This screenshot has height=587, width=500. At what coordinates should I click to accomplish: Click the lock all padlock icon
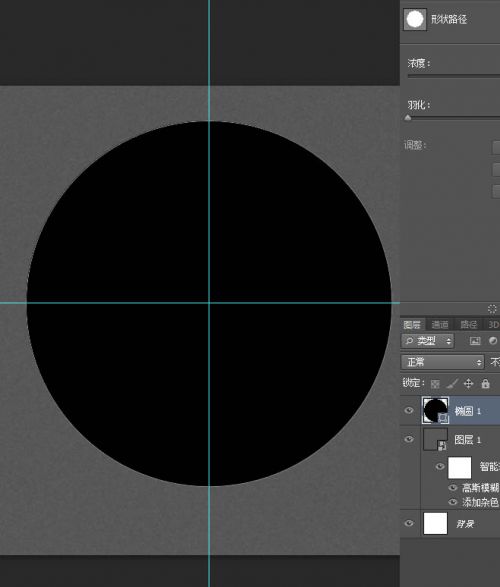(485, 384)
